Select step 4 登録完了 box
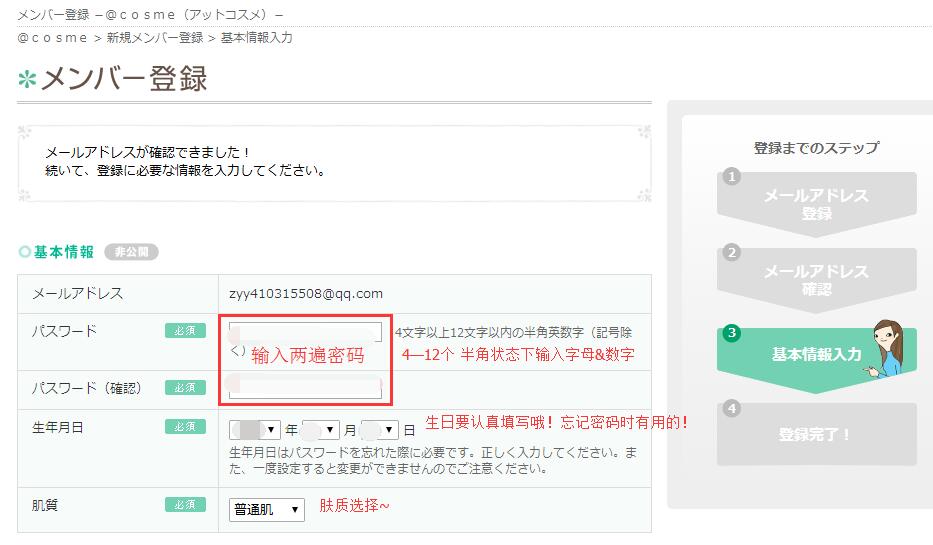The image size is (933, 545). [x=816, y=435]
